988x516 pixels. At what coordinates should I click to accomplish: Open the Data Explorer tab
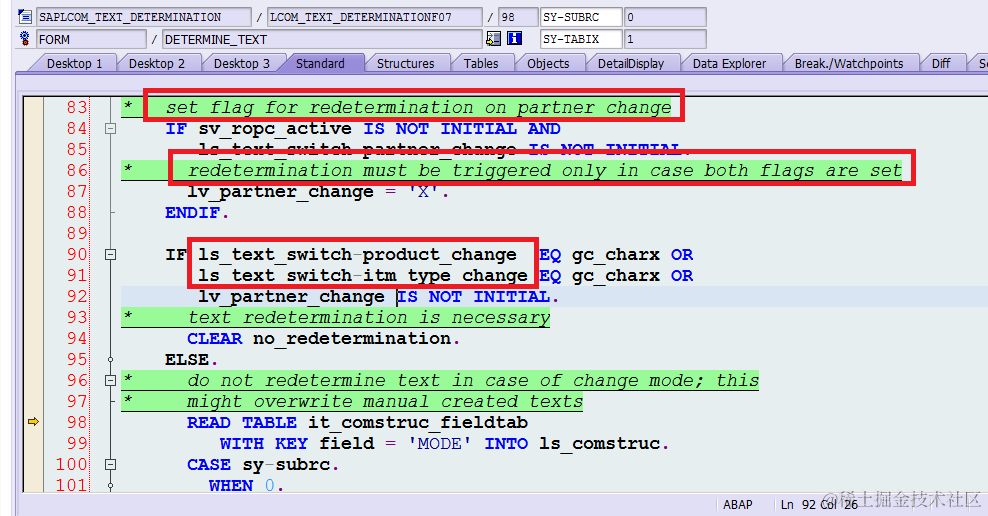pyautogui.click(x=729, y=64)
